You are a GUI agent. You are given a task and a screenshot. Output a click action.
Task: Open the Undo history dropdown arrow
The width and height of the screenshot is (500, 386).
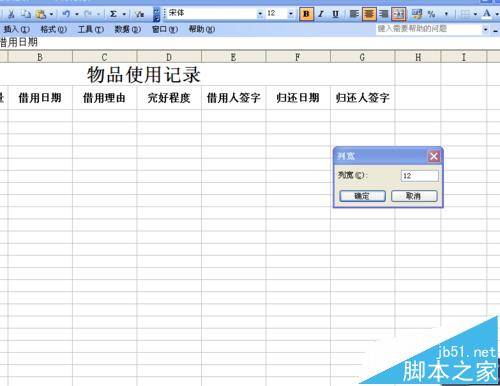coord(77,14)
